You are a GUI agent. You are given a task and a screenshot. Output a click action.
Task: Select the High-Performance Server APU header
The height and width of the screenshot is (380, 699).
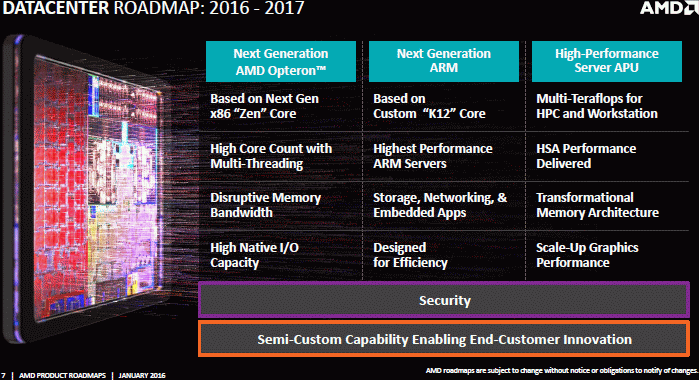tap(607, 62)
